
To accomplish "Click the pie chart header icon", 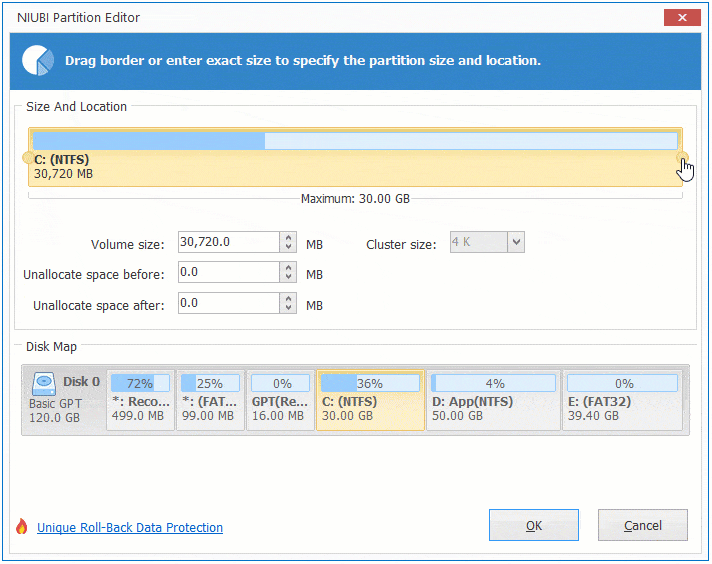I will 39,60.
